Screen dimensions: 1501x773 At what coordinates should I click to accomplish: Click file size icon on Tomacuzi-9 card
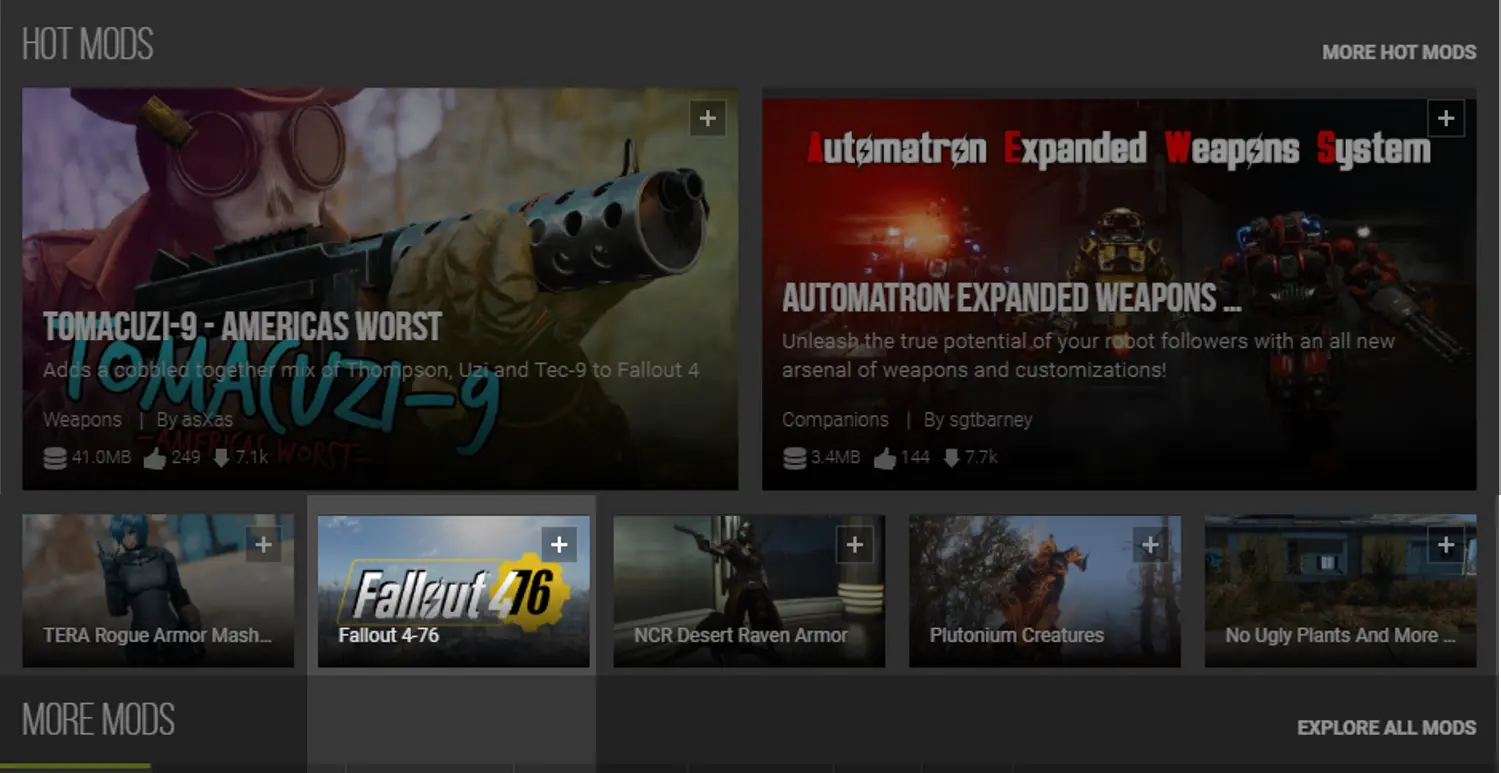[55, 459]
